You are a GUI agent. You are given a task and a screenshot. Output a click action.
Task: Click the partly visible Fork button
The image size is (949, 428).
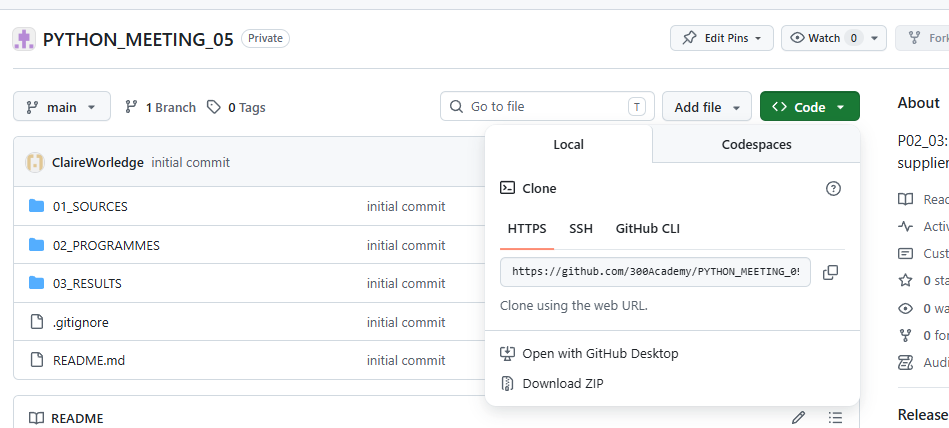[x=922, y=38]
